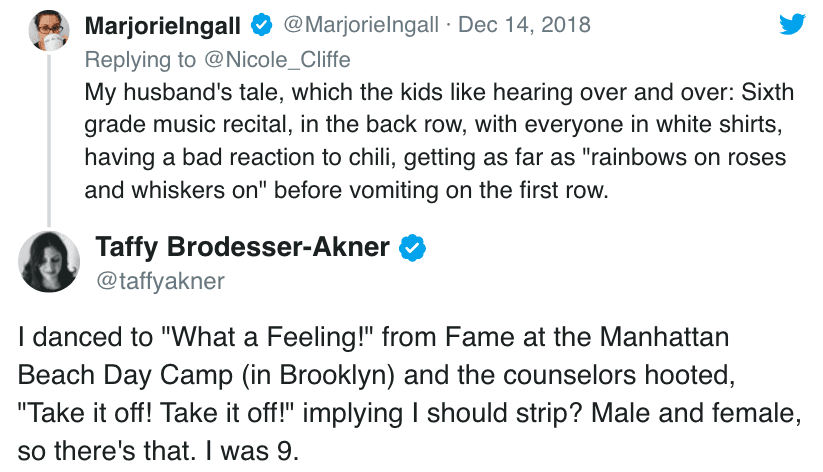Click the 'Replying to' label
The image size is (823, 472).
(x=141, y=59)
